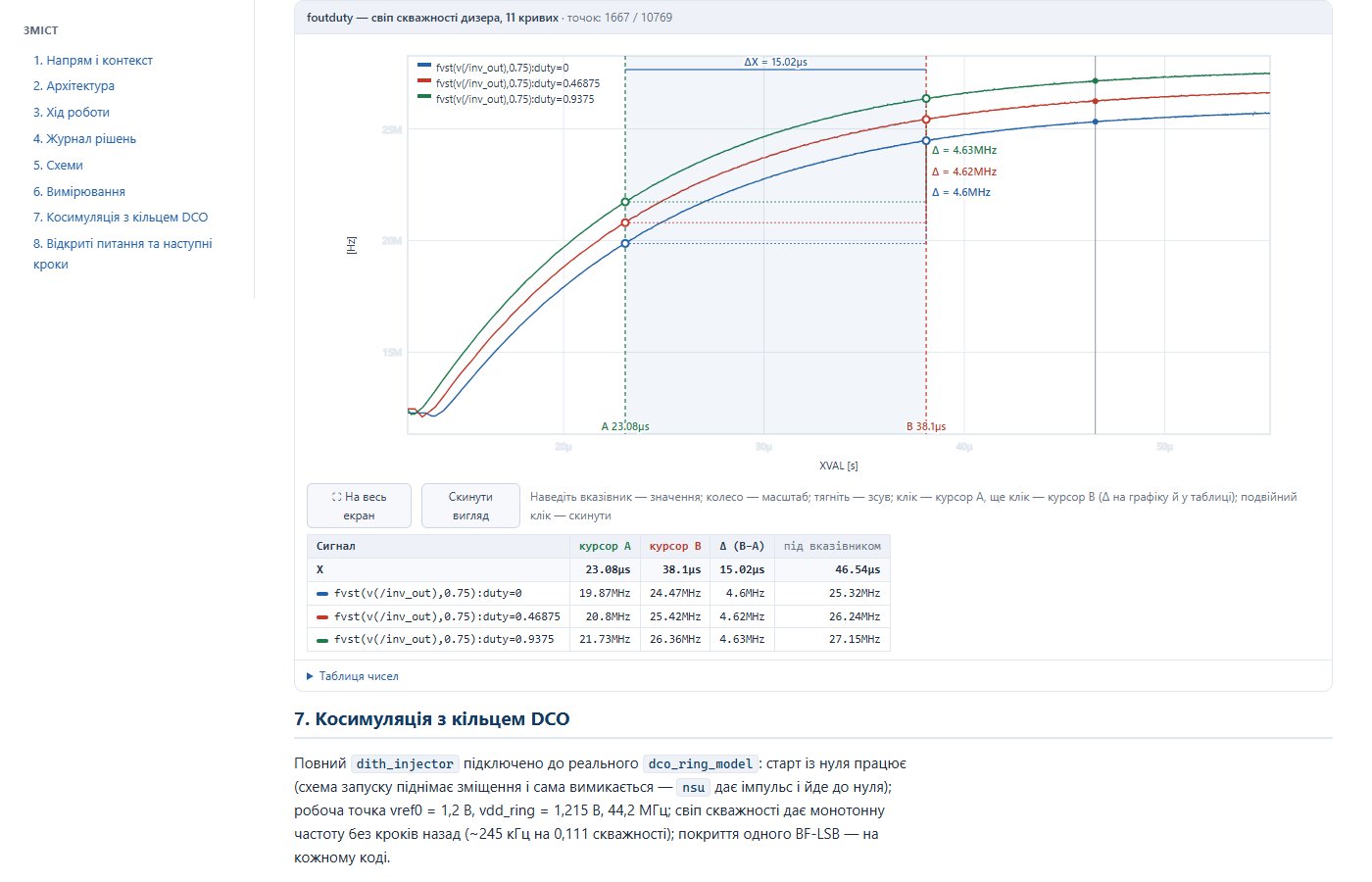
Task: Click the «курсор A» table header
Action: coord(605,546)
